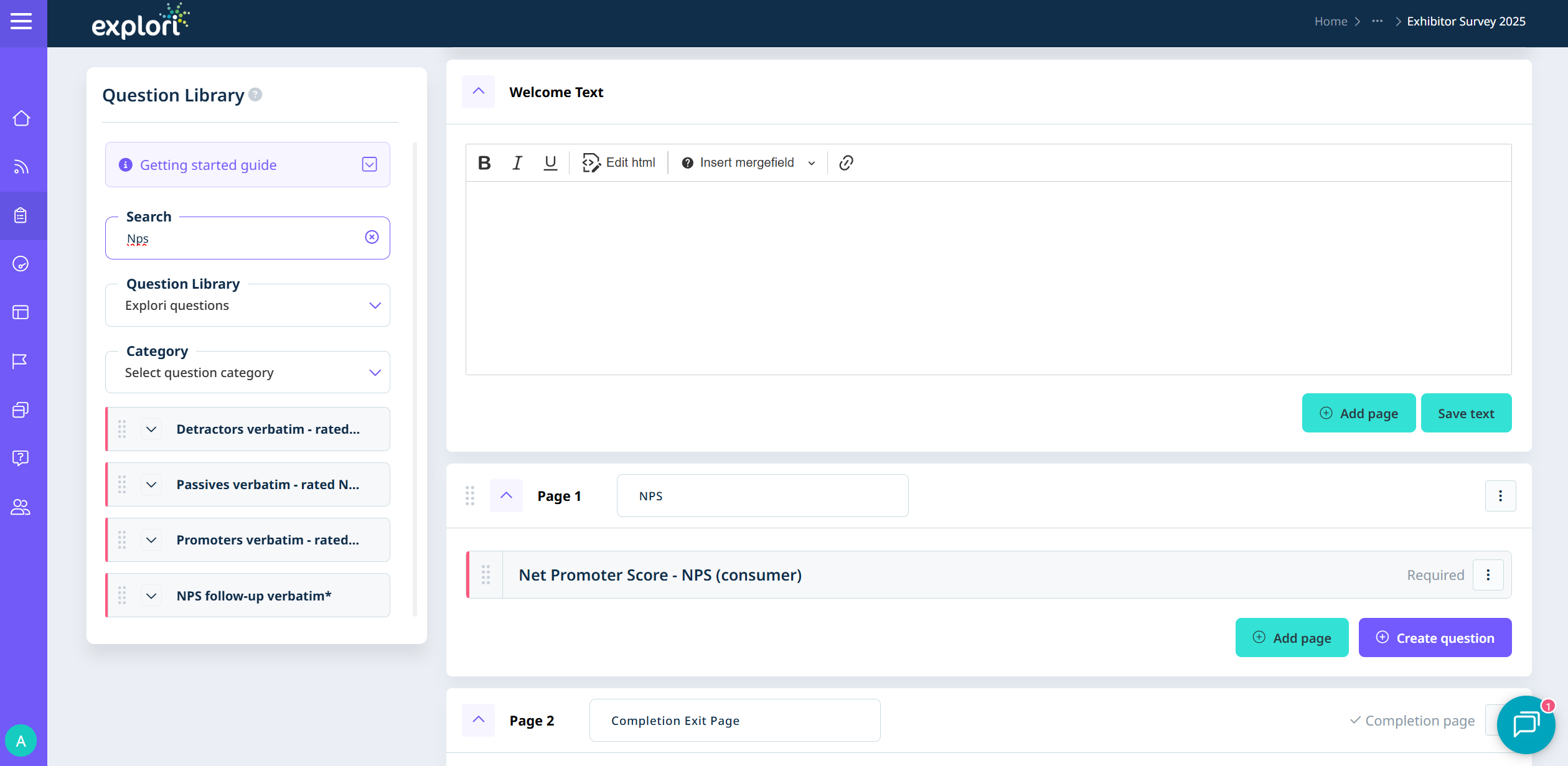Open the home icon in sidebar
The width and height of the screenshot is (1568, 766).
[x=21, y=118]
